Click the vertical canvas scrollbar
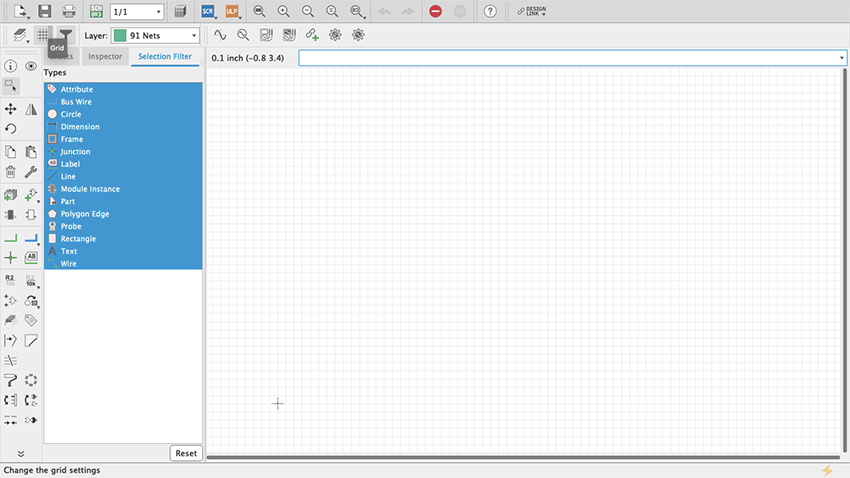Image resolution: width=850 pixels, height=478 pixels. pyautogui.click(x=845, y=260)
